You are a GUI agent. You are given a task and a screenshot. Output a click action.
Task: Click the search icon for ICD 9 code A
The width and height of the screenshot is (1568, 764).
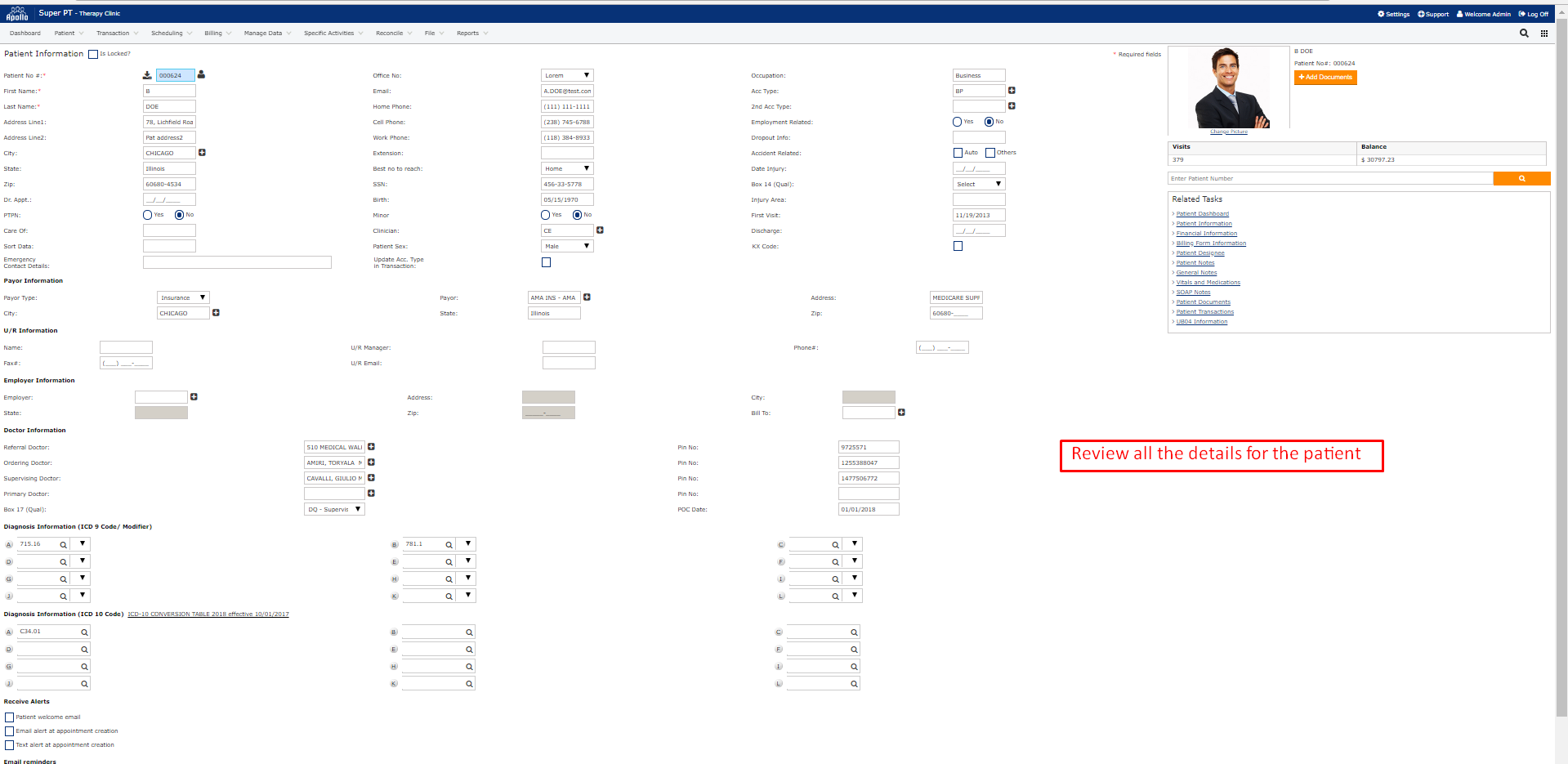63,545
